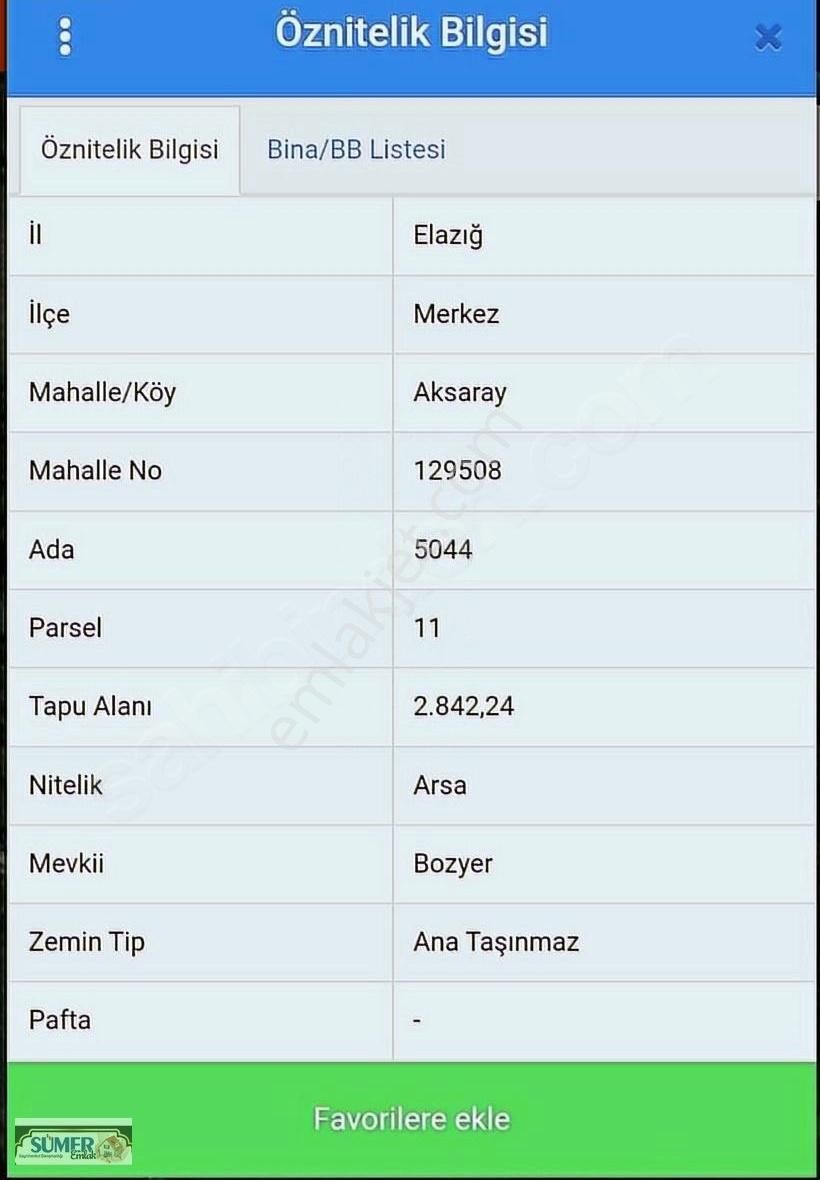Click Tapu Alanı value 2.842,24
The height and width of the screenshot is (1180, 820).
[463, 706]
